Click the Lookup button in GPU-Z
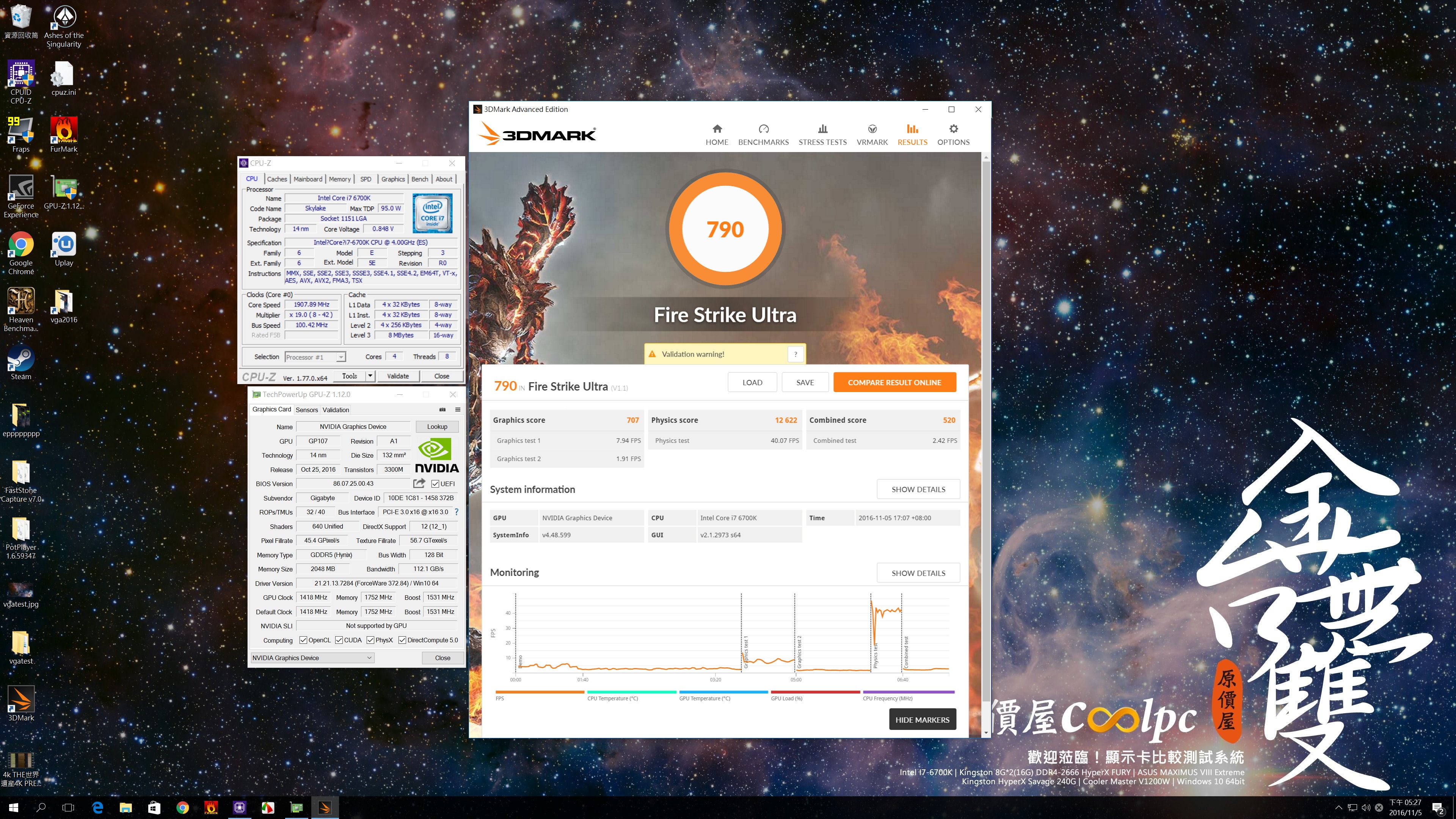 tap(437, 427)
